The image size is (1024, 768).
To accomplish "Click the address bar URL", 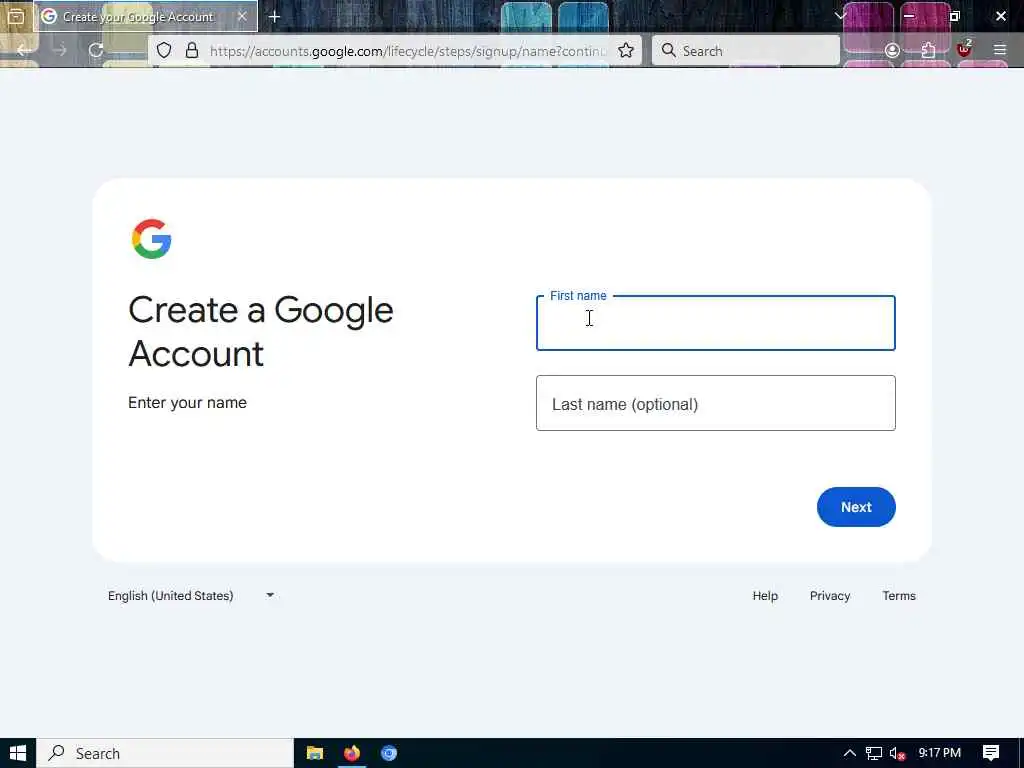I will pos(408,51).
